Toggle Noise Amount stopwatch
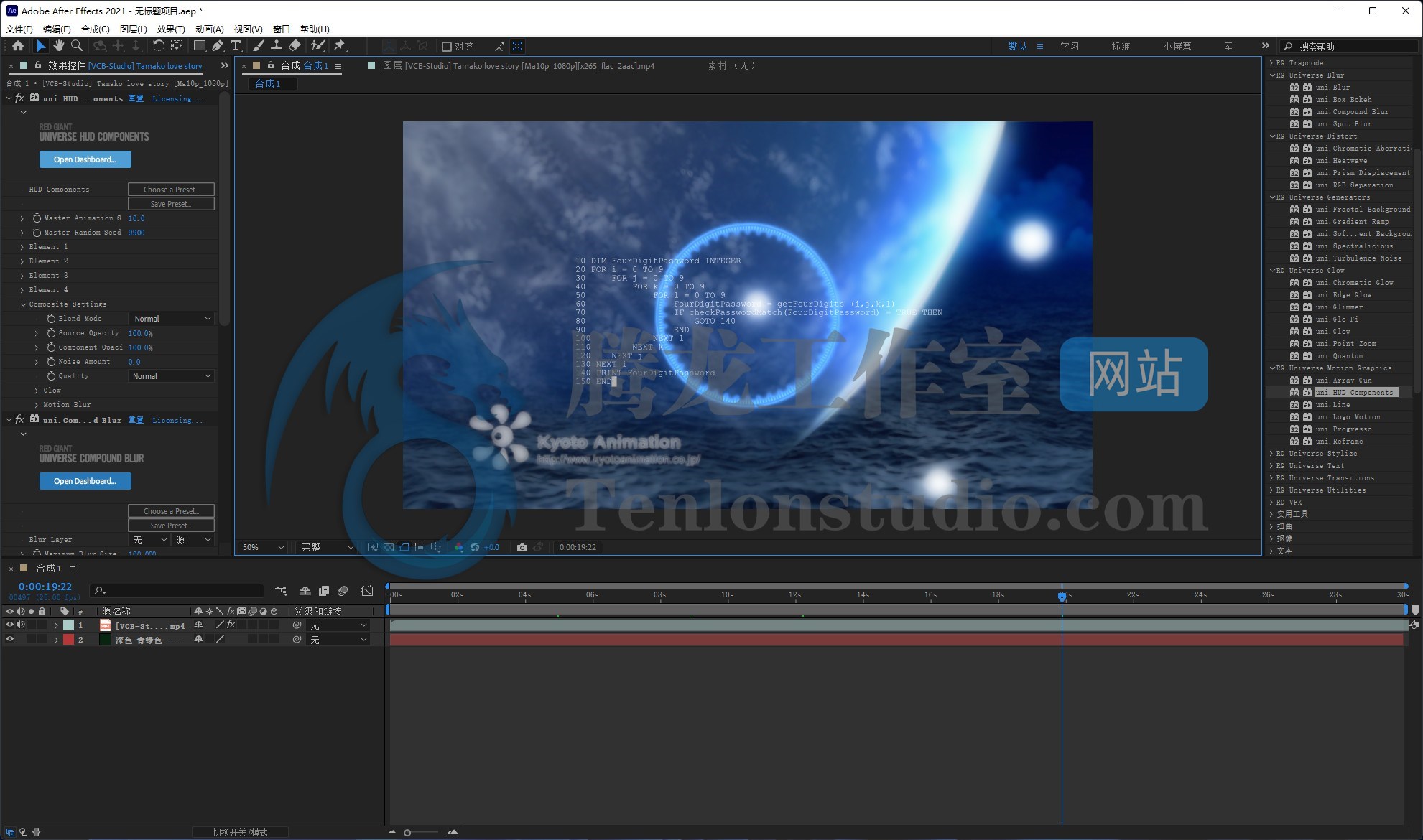The image size is (1423, 840). [51, 362]
